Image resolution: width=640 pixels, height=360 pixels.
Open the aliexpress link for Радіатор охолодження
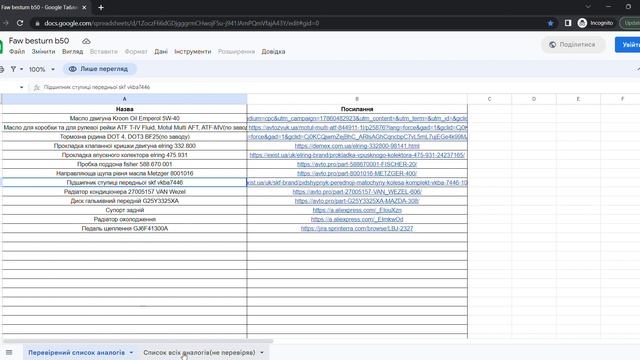click(x=357, y=220)
